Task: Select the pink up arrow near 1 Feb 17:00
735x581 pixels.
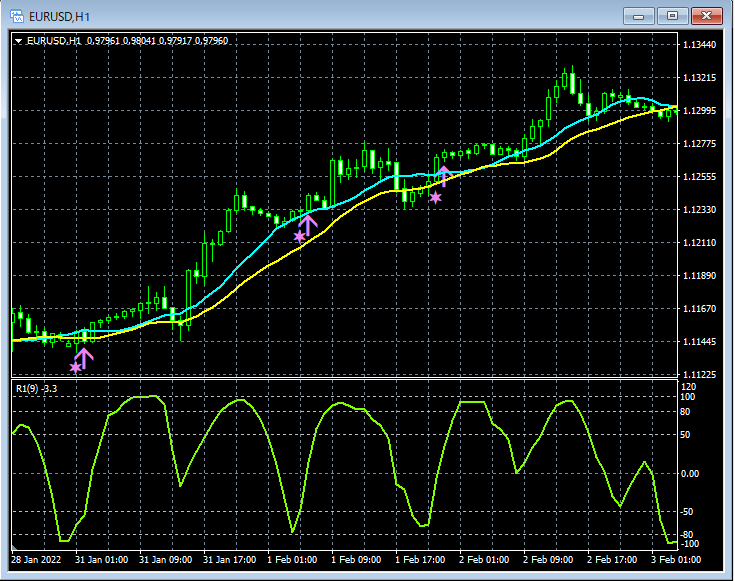Action: pyautogui.click(x=443, y=176)
